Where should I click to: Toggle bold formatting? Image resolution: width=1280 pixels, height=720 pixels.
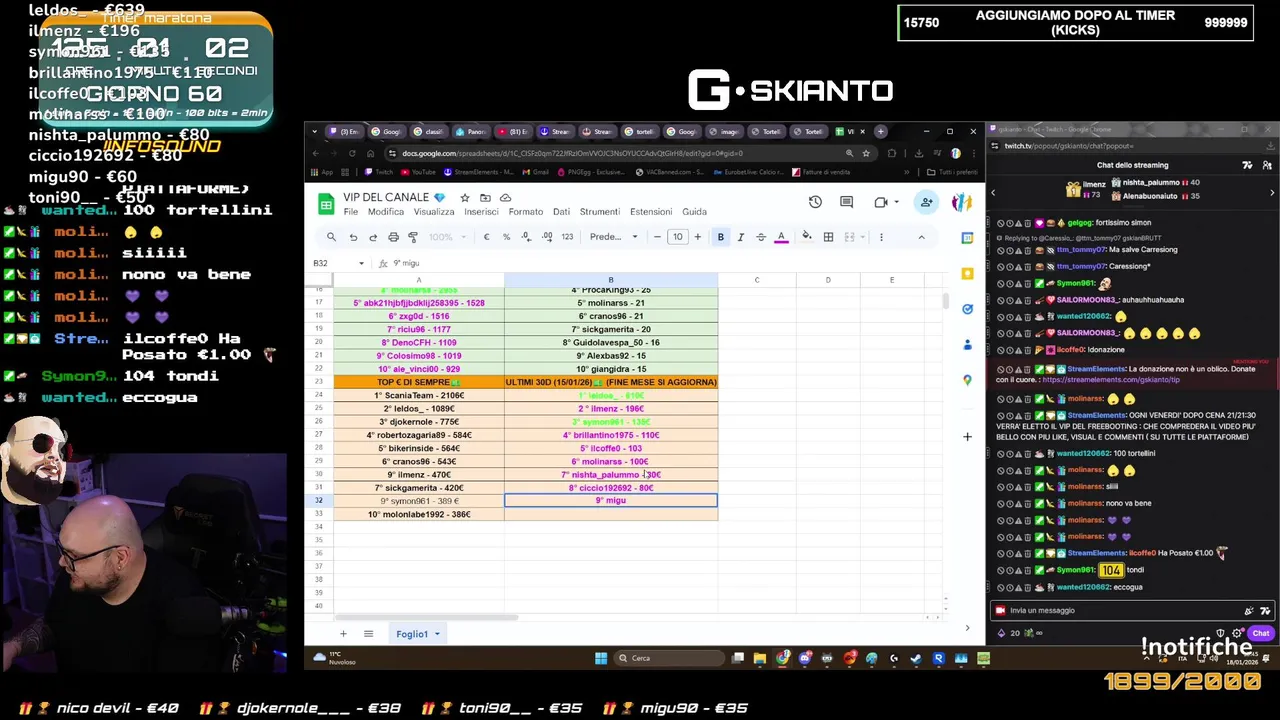pos(720,237)
